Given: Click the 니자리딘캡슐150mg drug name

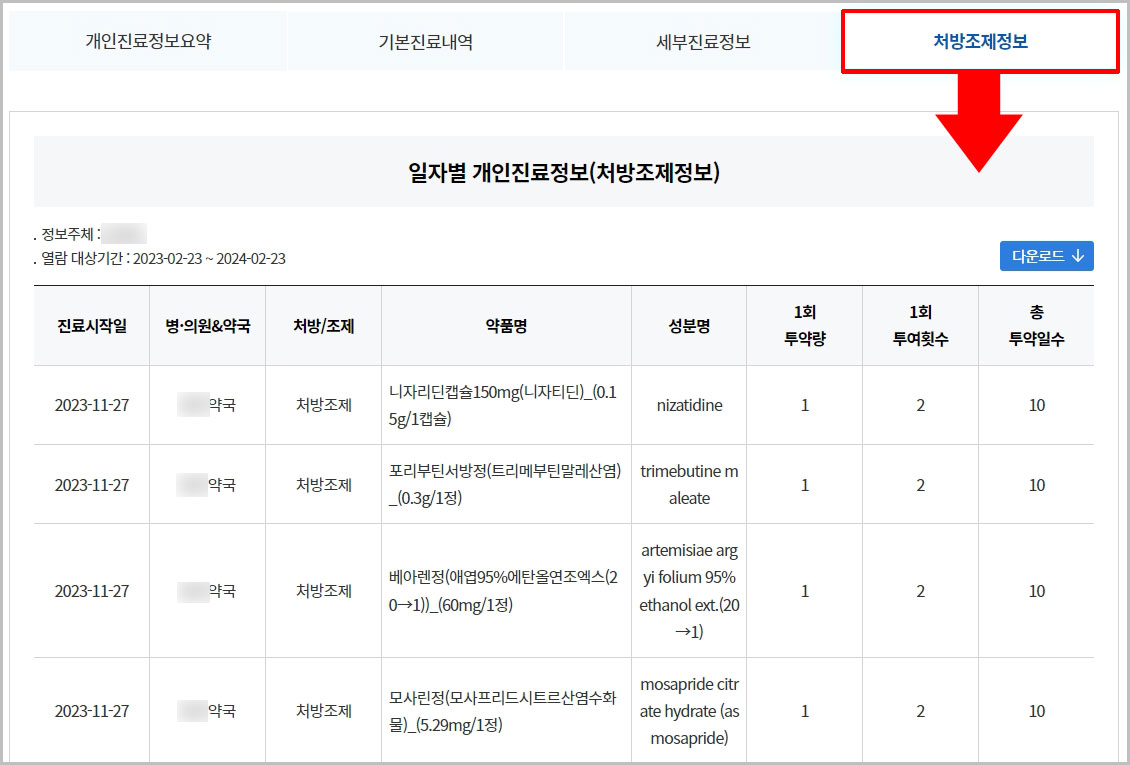Looking at the screenshot, I should pyautogui.click(x=506, y=405).
